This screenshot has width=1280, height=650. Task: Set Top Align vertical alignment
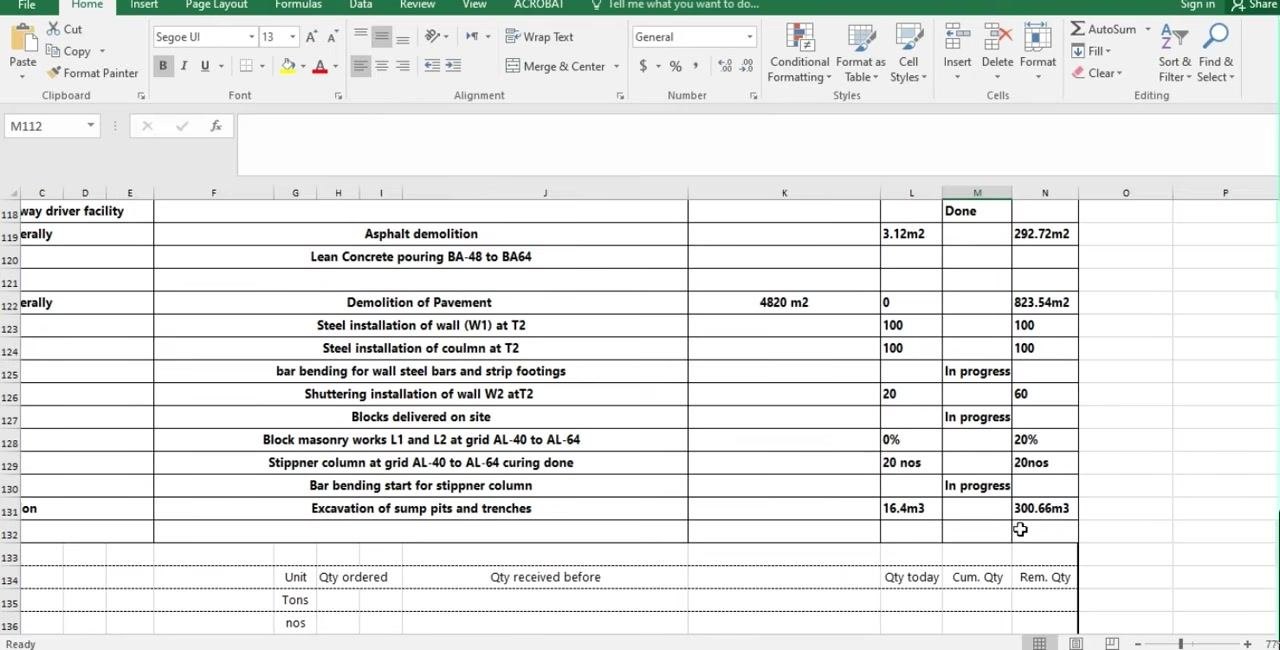click(360, 37)
